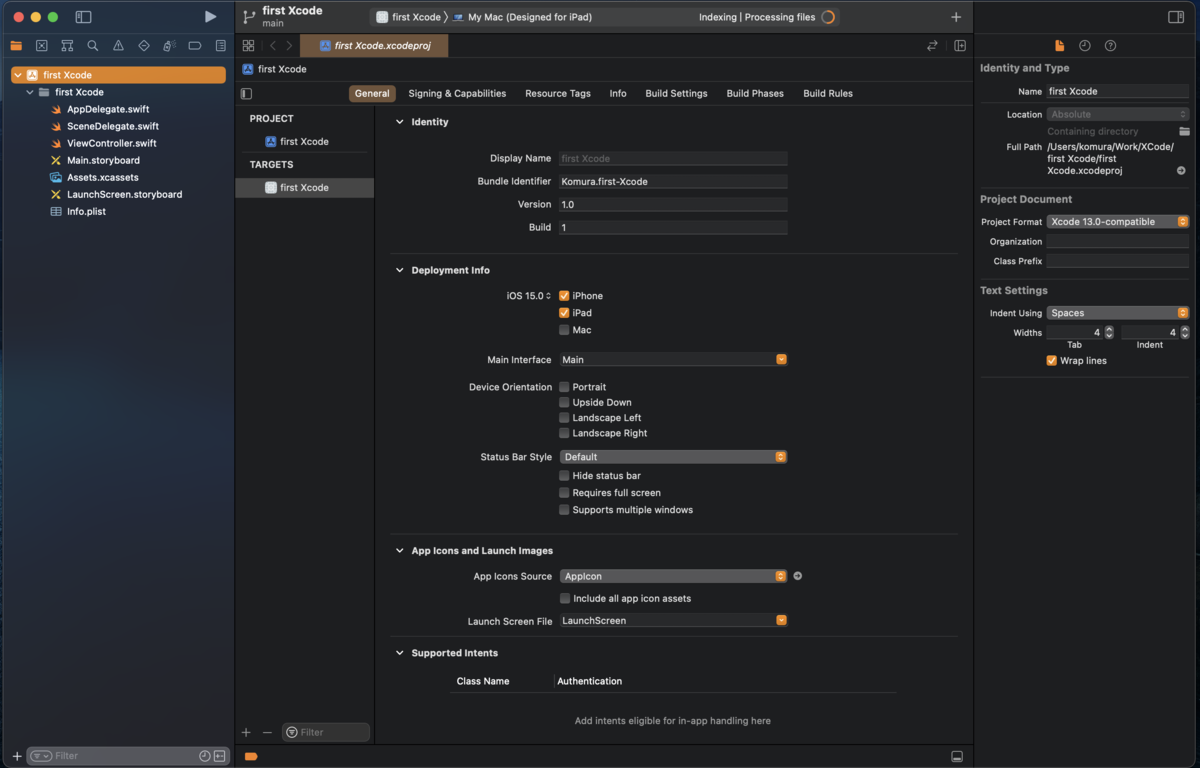Add a new file in the navigator with the plus button
Screen dimensions: 1200x768
pos(17,756)
